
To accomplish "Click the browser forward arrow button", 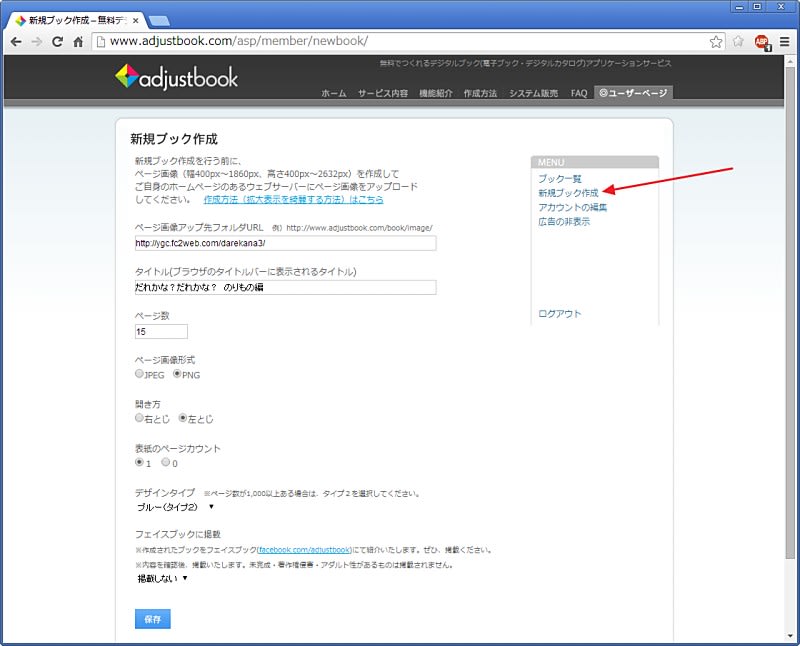I will pos(37,42).
